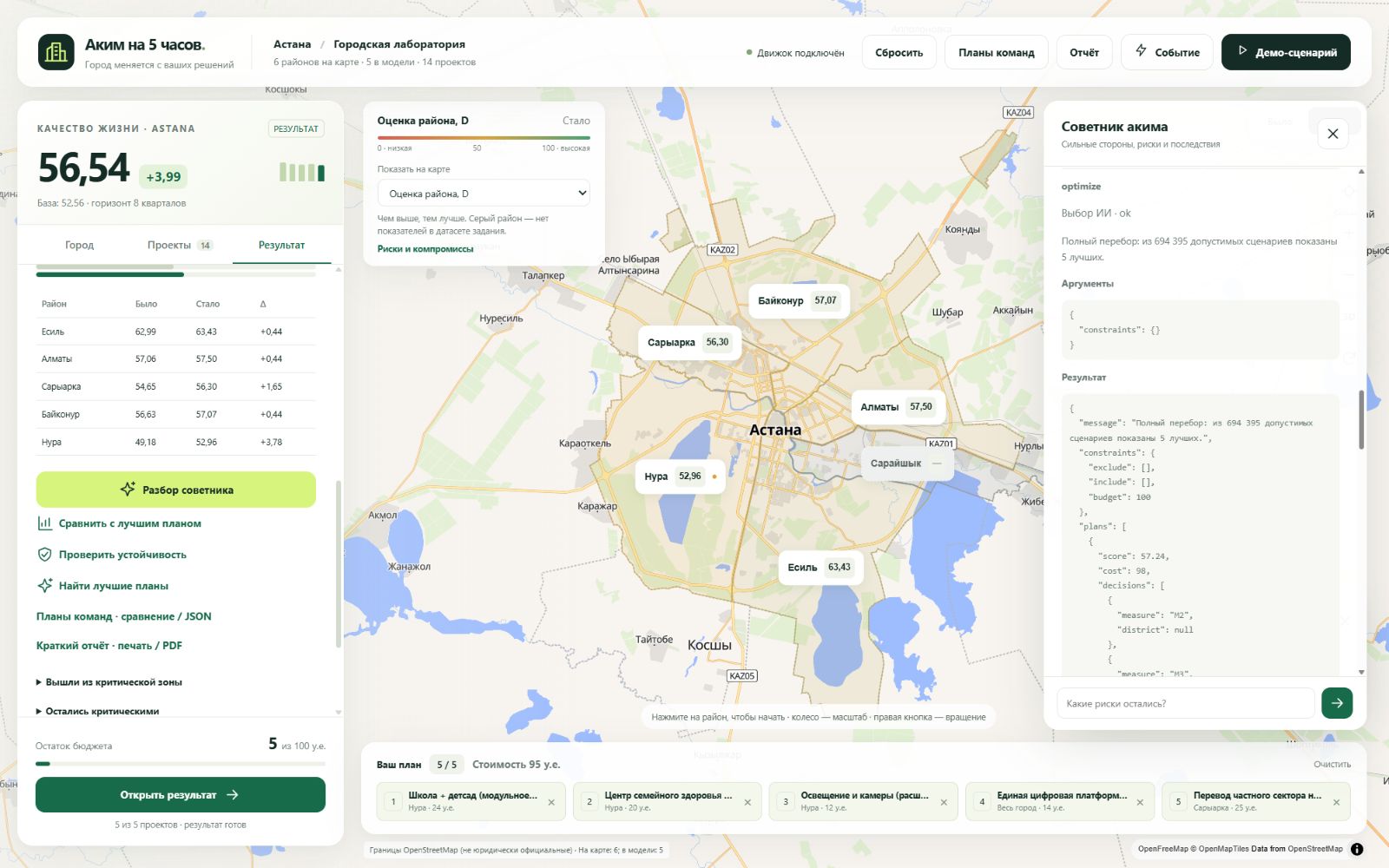Switch to the Проекты tab

click(x=180, y=245)
